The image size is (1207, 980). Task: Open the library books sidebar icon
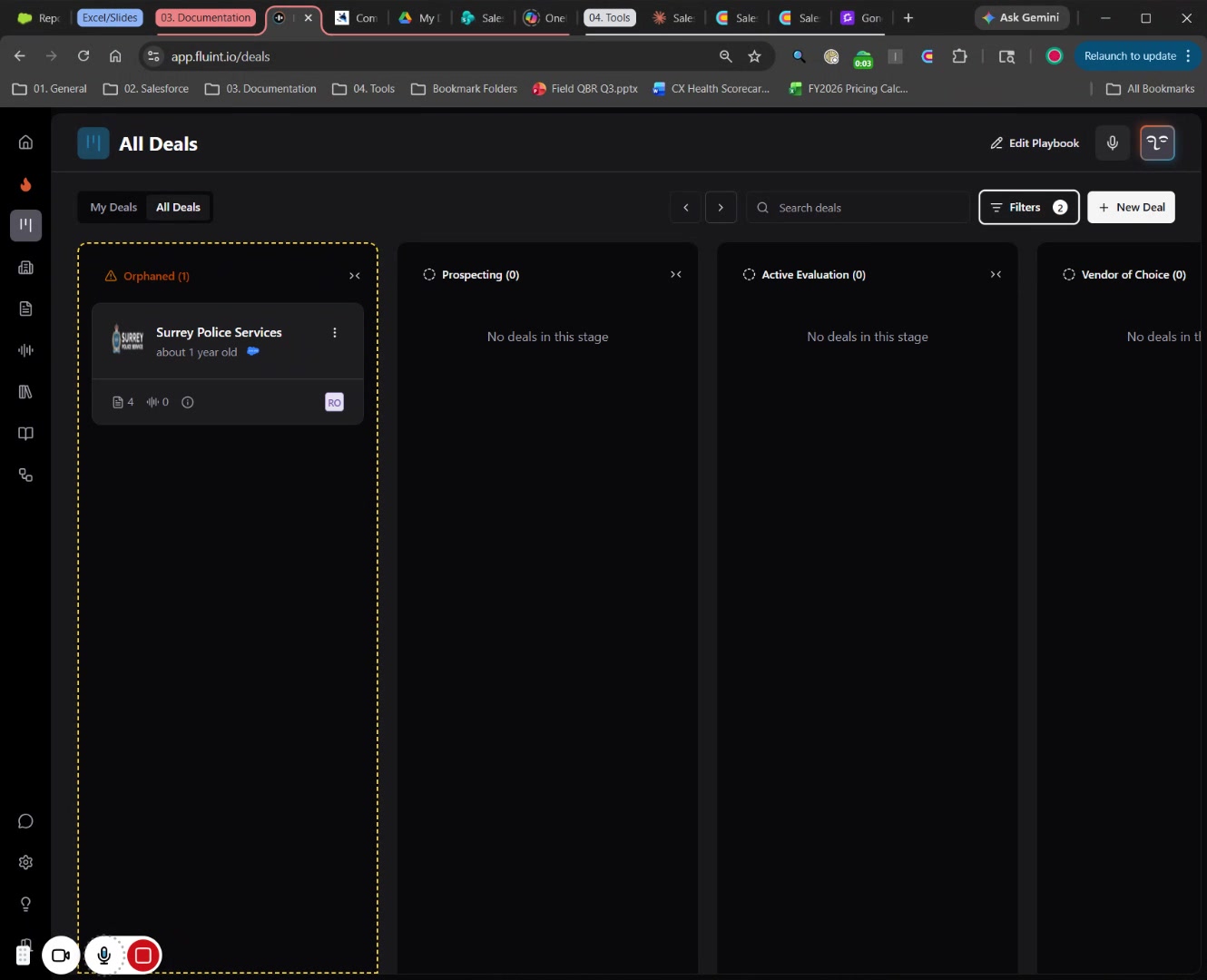(25, 392)
